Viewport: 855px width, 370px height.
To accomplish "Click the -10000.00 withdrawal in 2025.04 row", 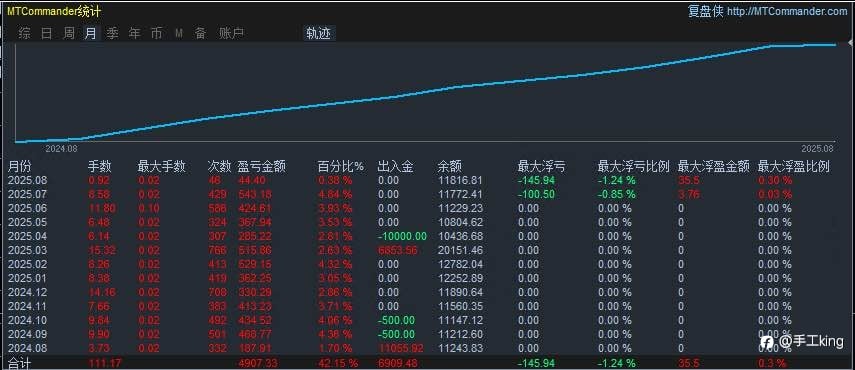I will 402,236.
